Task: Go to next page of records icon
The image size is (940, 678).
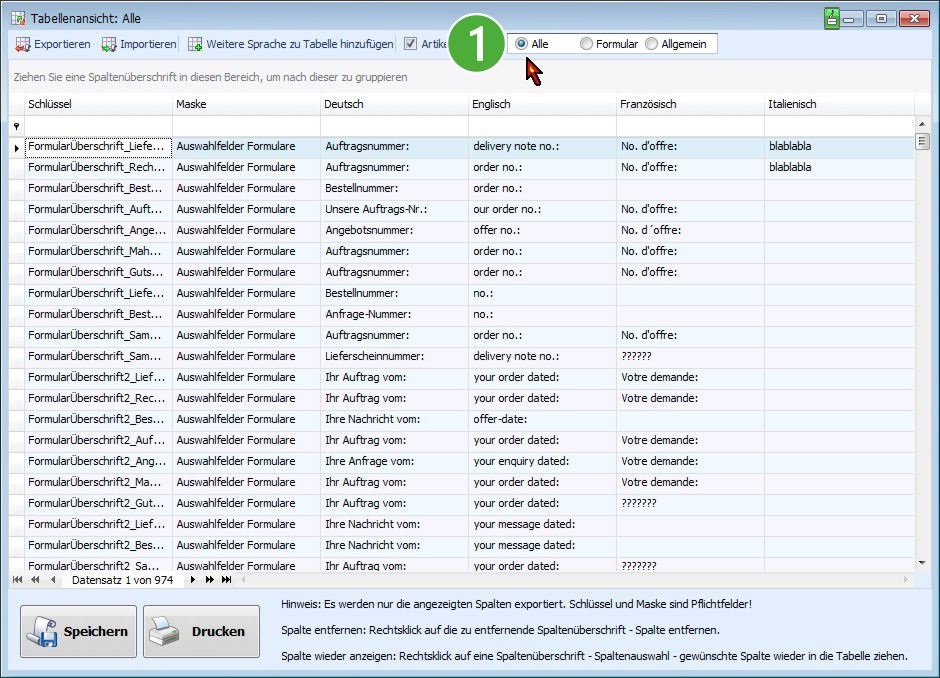Action: (x=209, y=580)
